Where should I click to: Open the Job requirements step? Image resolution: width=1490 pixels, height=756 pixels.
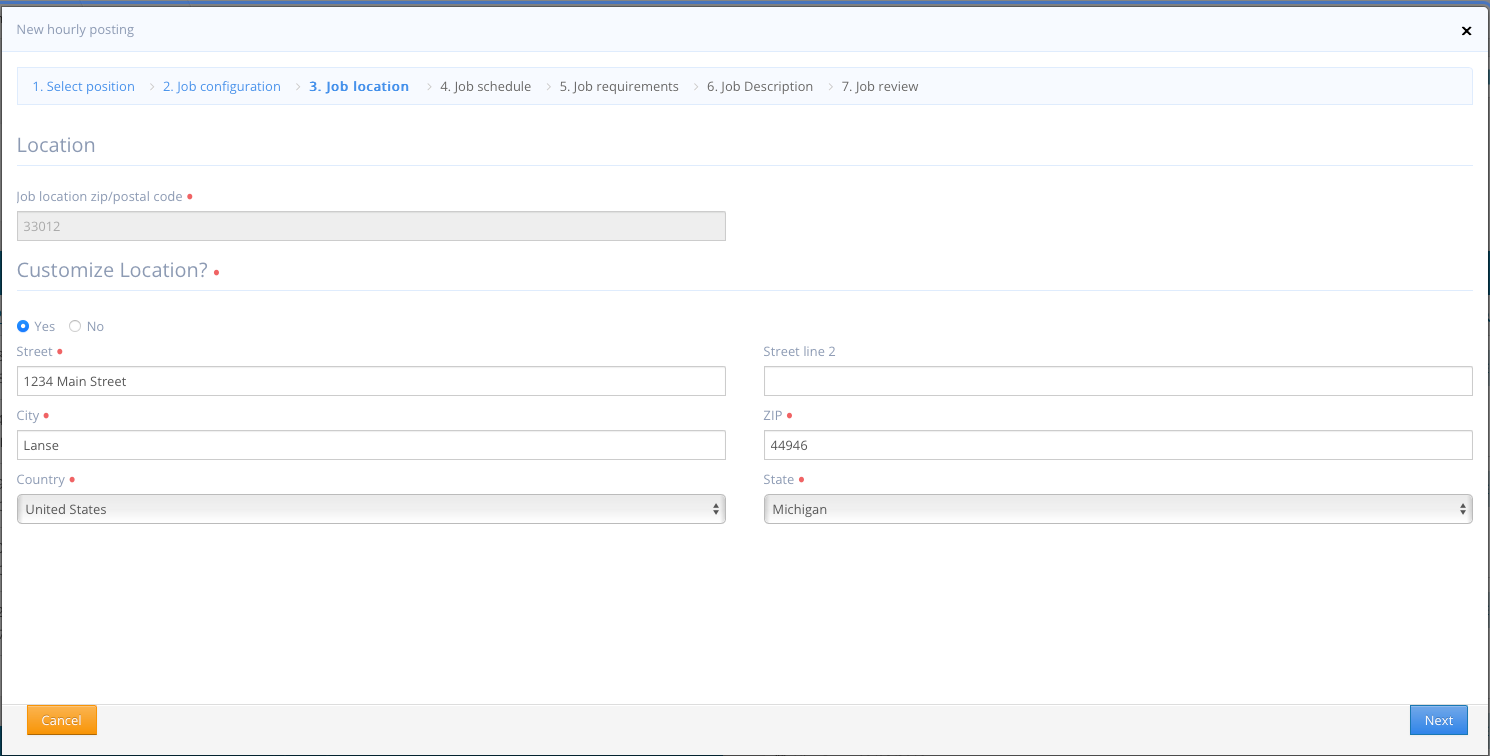619,86
